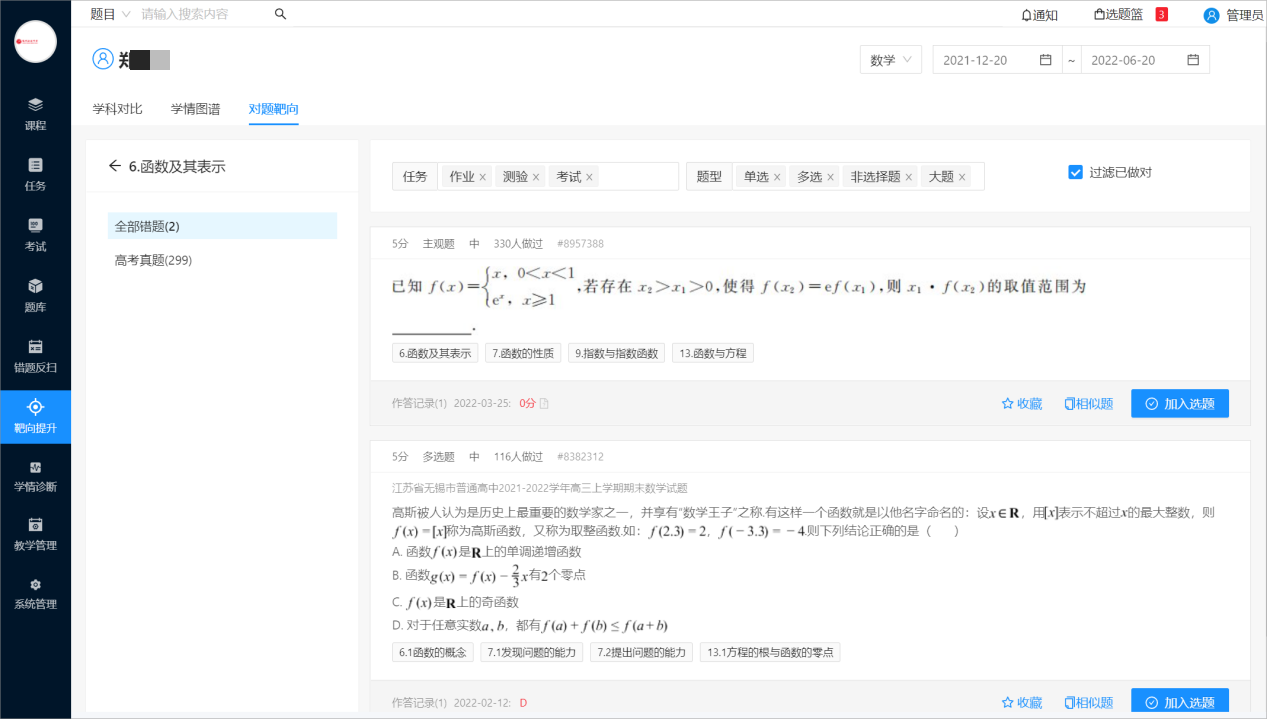Click the school logo at top left
Screen dimensions: 1267x719
(x=35, y=42)
